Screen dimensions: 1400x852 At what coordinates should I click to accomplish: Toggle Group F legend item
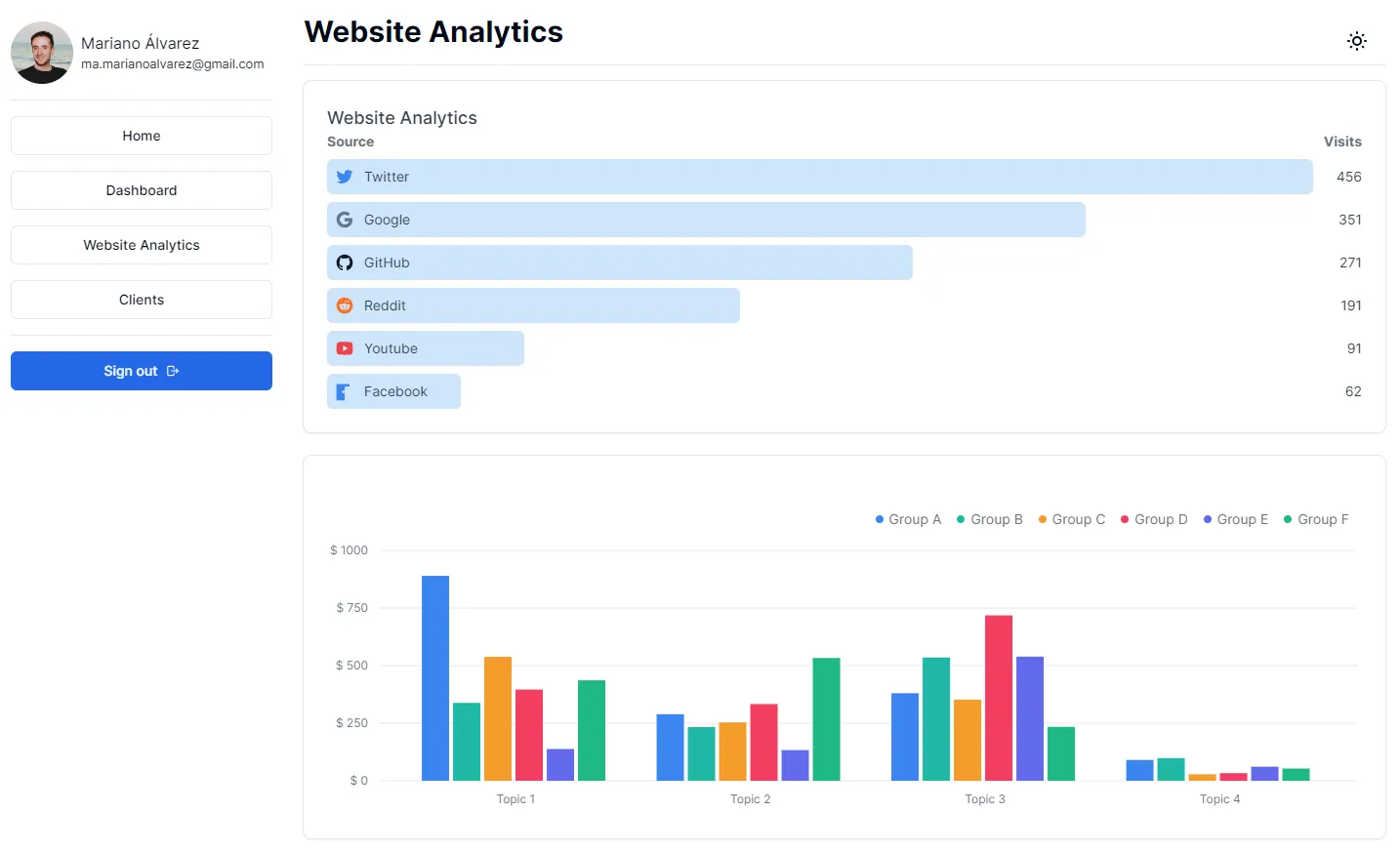[x=1316, y=519]
